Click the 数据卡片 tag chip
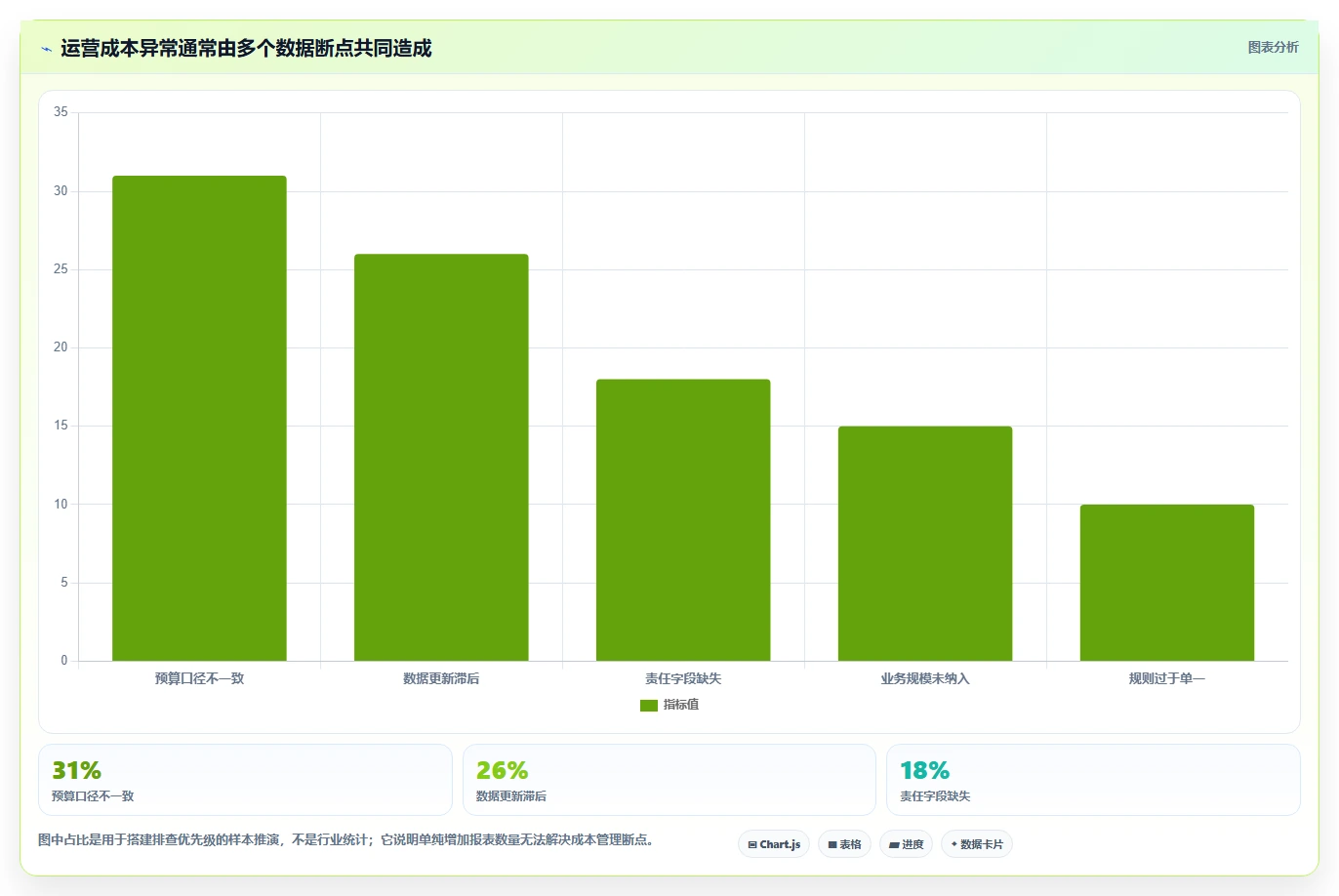Image resolution: width=1339 pixels, height=896 pixels. point(977,844)
